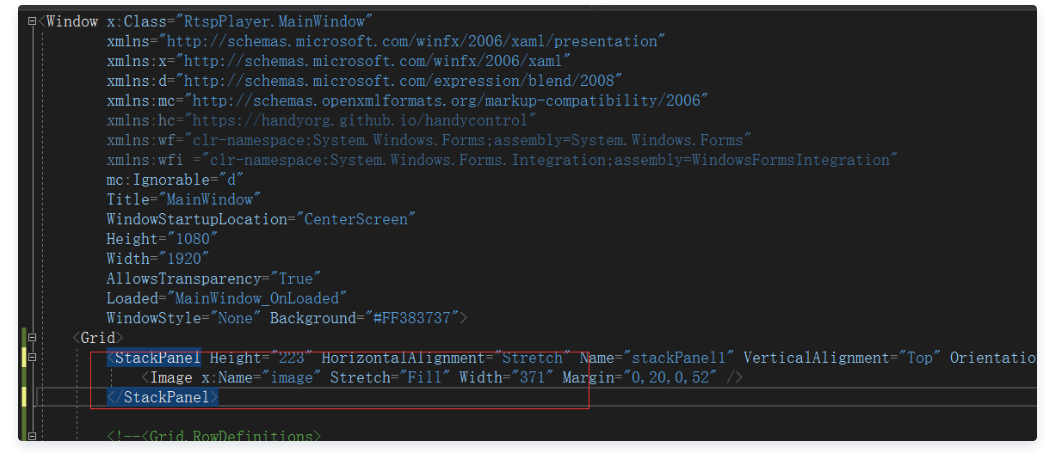Click the closing StackPanel tag
The image size is (1048, 454).
pyautogui.click(x=162, y=398)
